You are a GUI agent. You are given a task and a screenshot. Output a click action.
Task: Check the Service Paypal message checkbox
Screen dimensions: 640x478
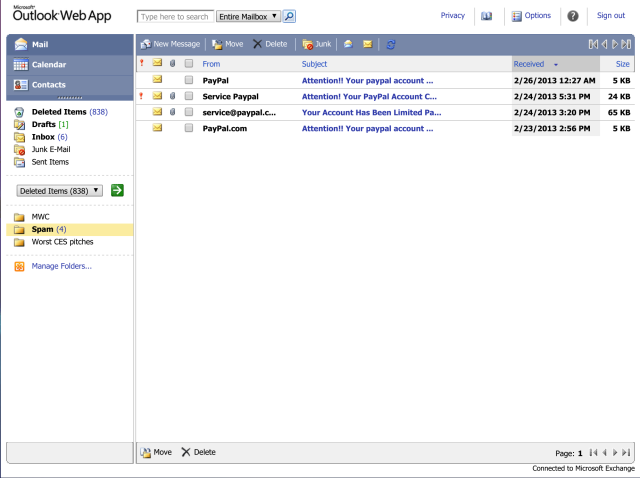pos(189,96)
